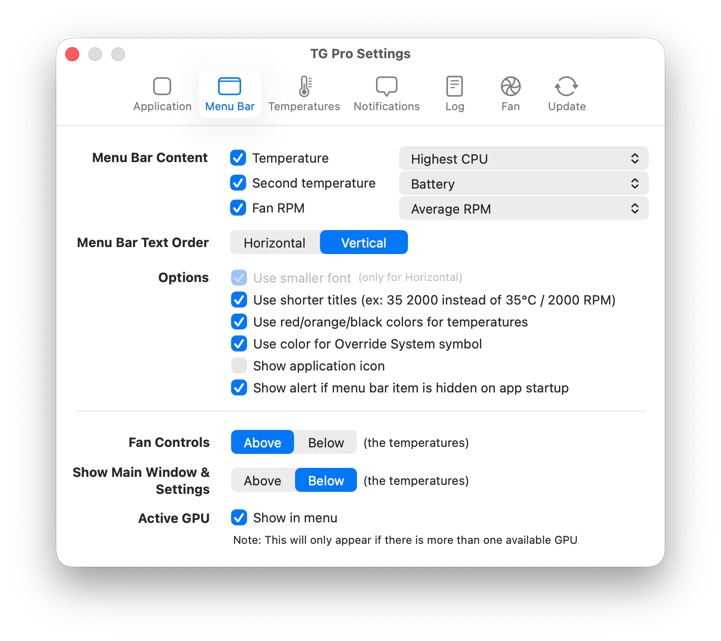Click the Application tab label

162,106
